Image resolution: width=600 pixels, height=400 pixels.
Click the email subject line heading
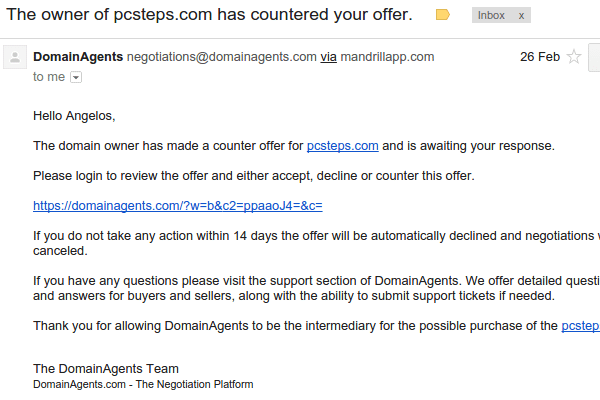(210, 15)
